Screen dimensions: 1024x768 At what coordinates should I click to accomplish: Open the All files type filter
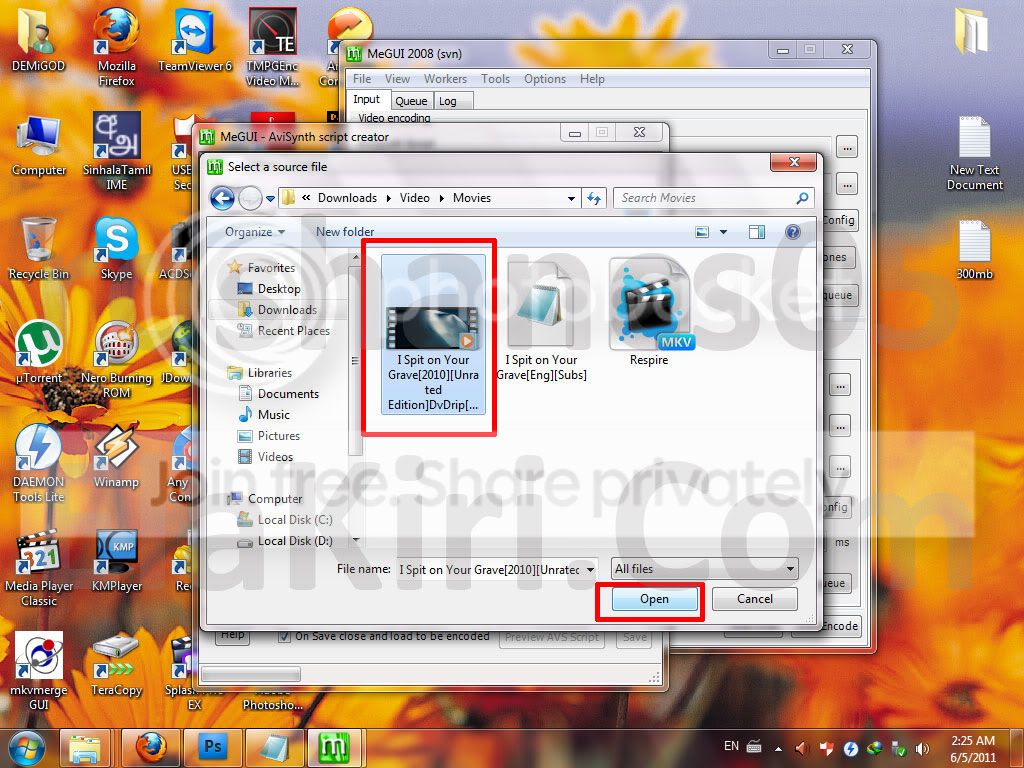pyautogui.click(x=705, y=569)
